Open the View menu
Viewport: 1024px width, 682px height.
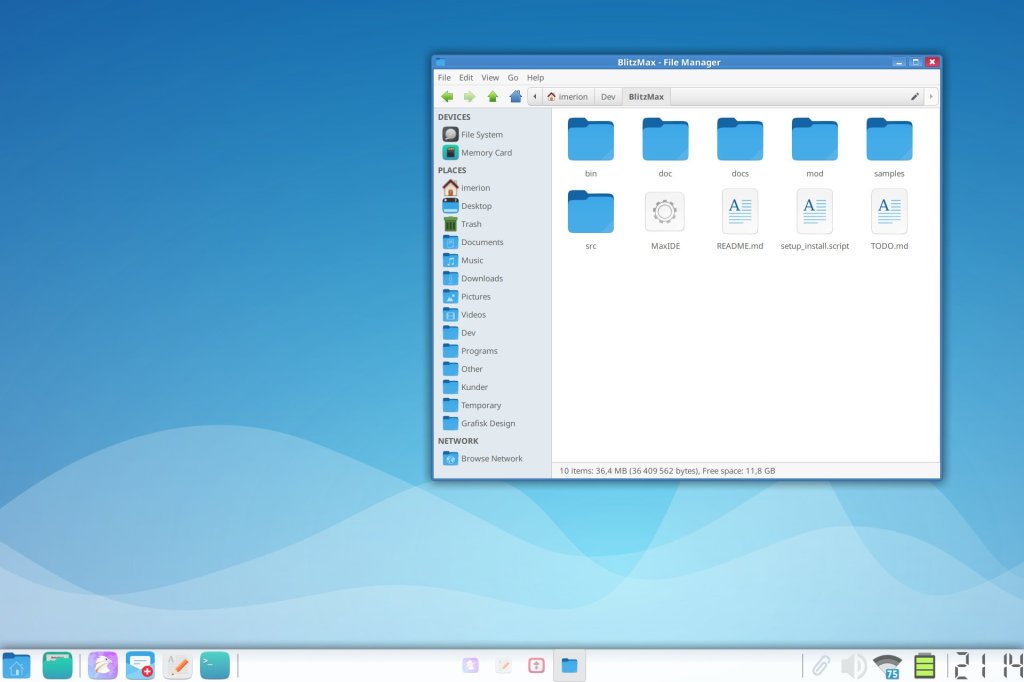(490, 77)
